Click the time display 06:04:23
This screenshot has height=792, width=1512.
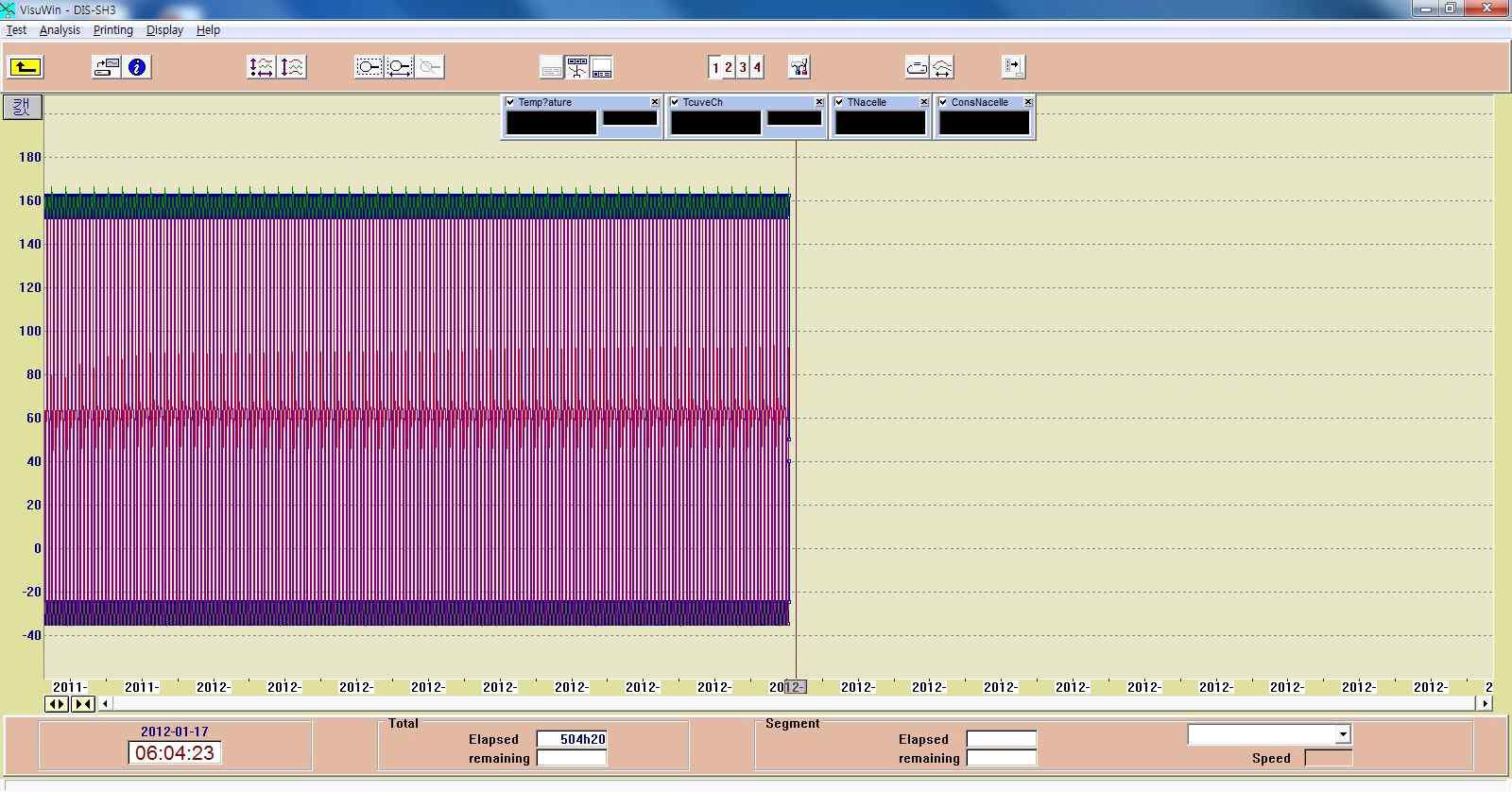point(175,753)
